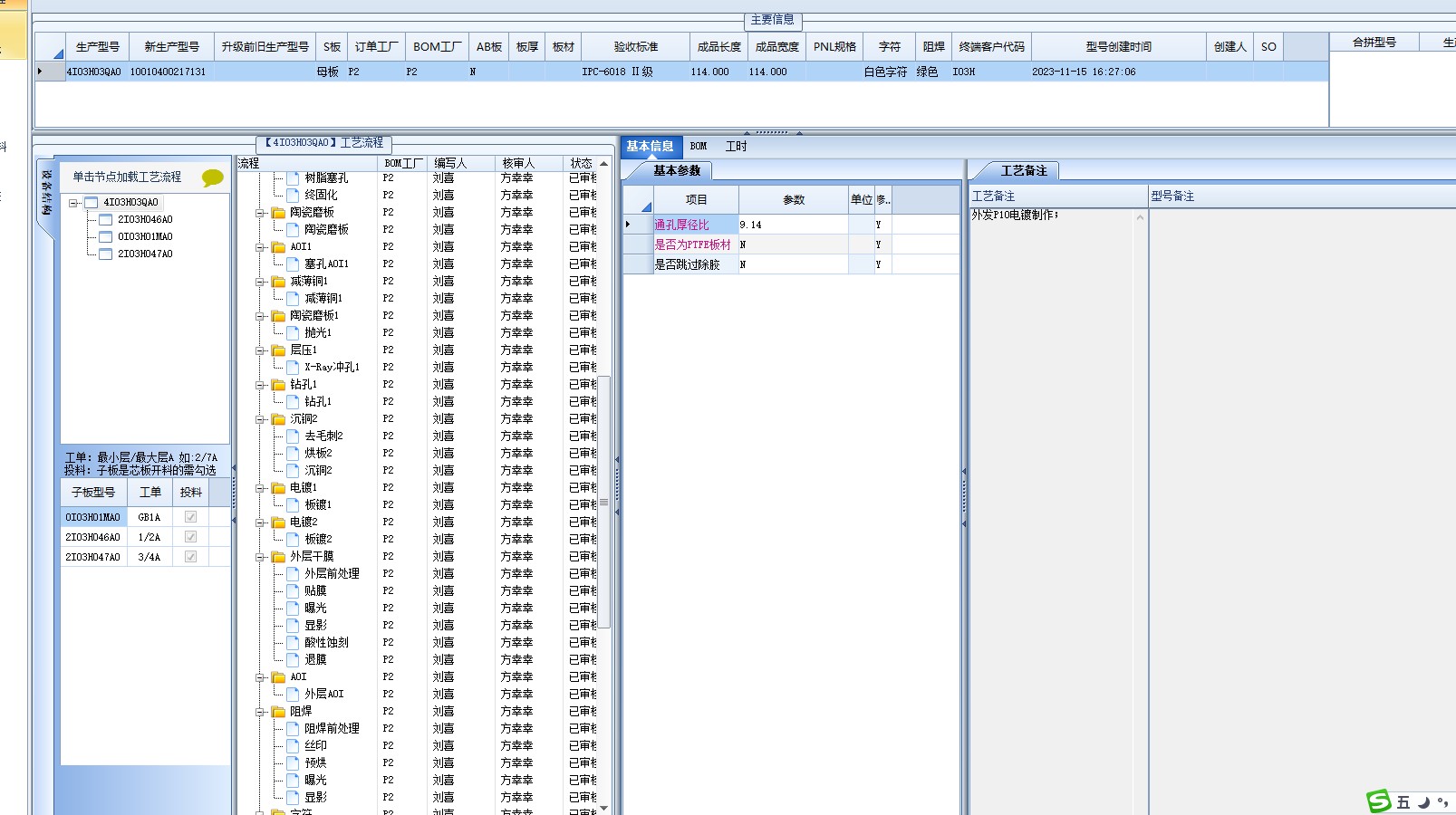The height and width of the screenshot is (815, 1456).
Task: Click the document icon of 退膜 step
Action: point(294,660)
